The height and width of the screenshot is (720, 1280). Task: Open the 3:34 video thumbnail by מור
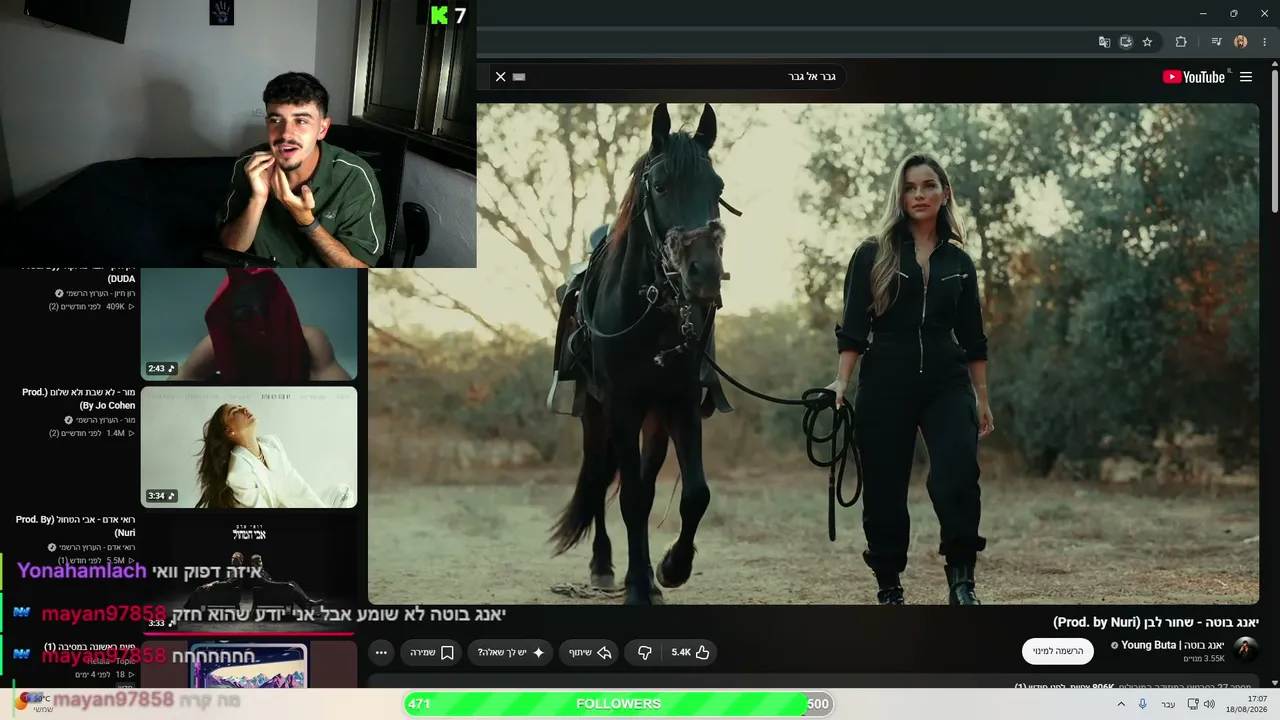(x=249, y=447)
